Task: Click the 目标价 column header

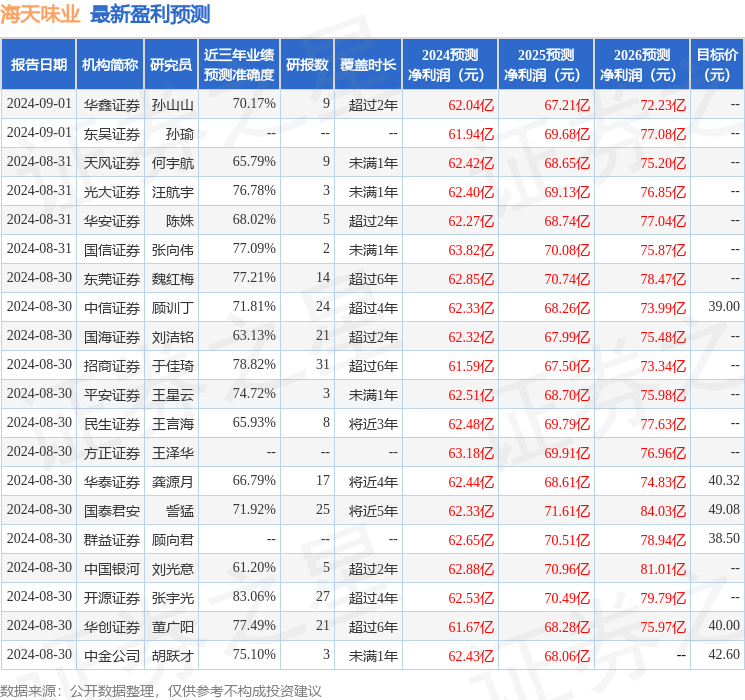Action: pos(717,65)
